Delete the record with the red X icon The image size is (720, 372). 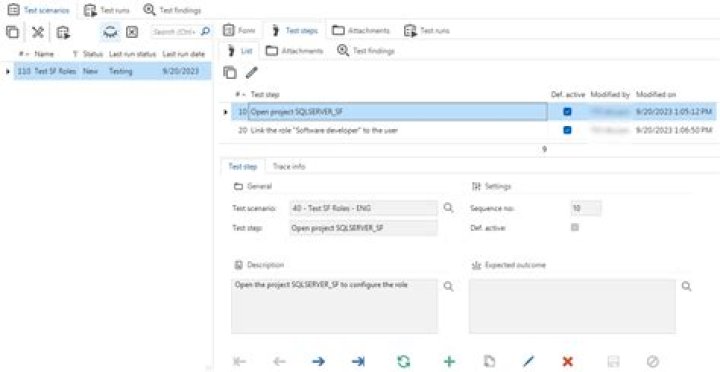point(568,362)
